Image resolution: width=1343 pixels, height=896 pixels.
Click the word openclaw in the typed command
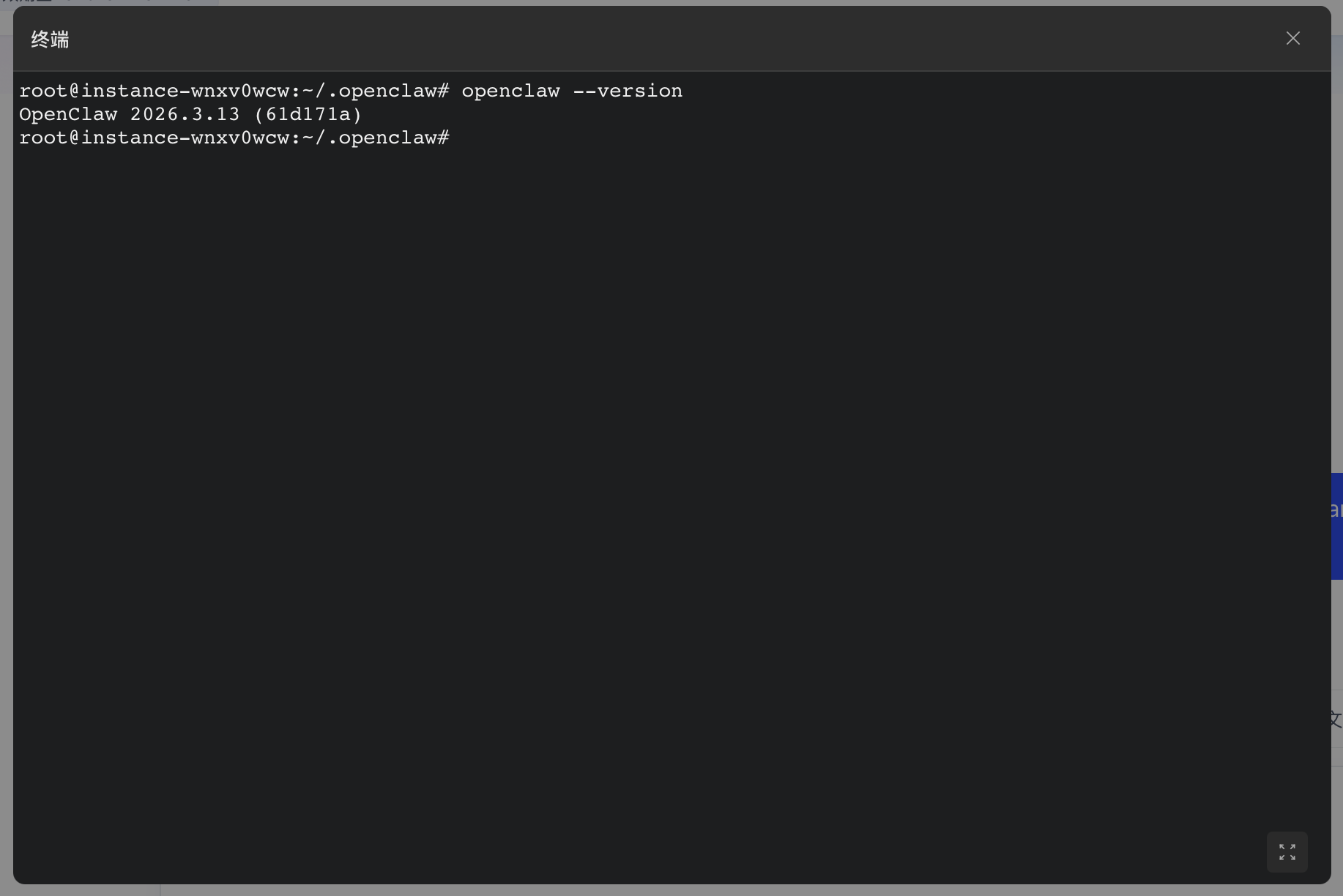510,91
